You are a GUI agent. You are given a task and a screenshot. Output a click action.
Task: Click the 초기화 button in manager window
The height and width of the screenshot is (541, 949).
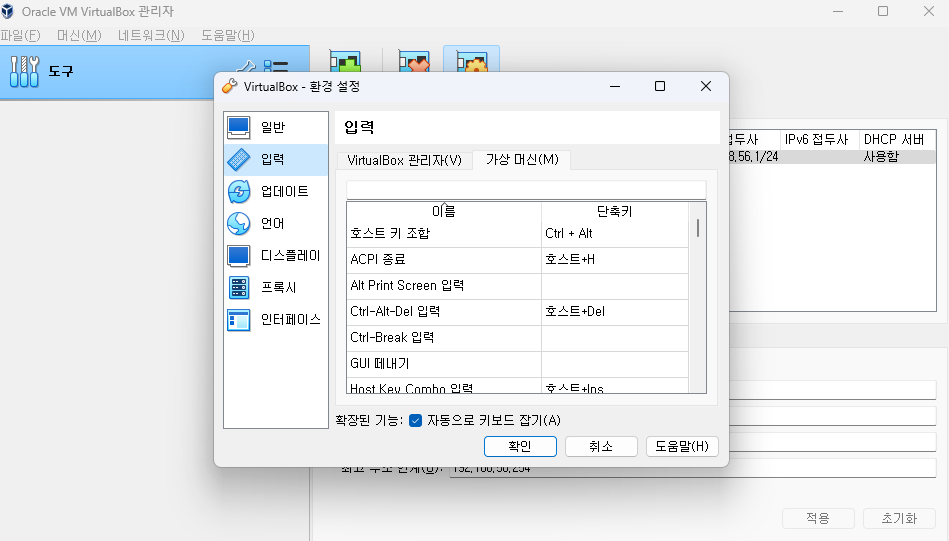point(899,519)
